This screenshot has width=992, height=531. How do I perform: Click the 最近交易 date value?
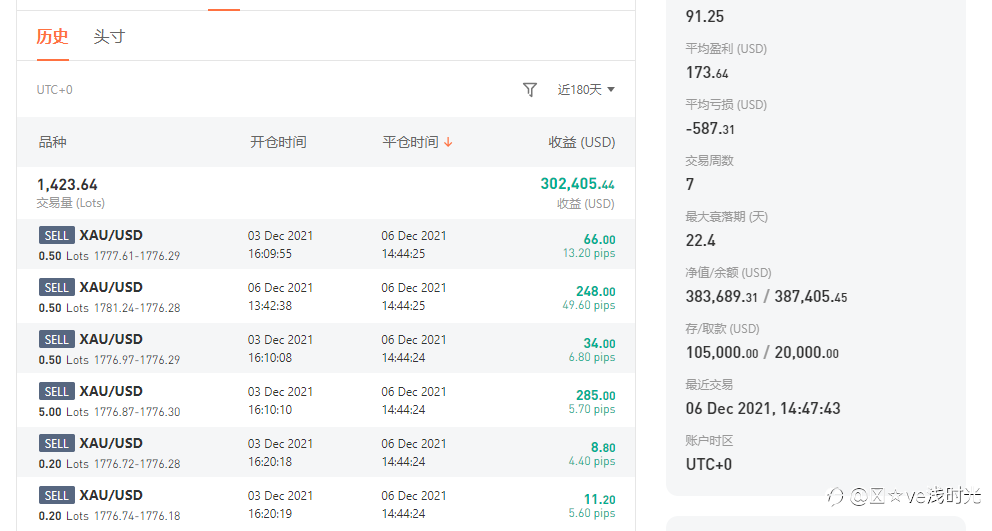[x=762, y=408]
